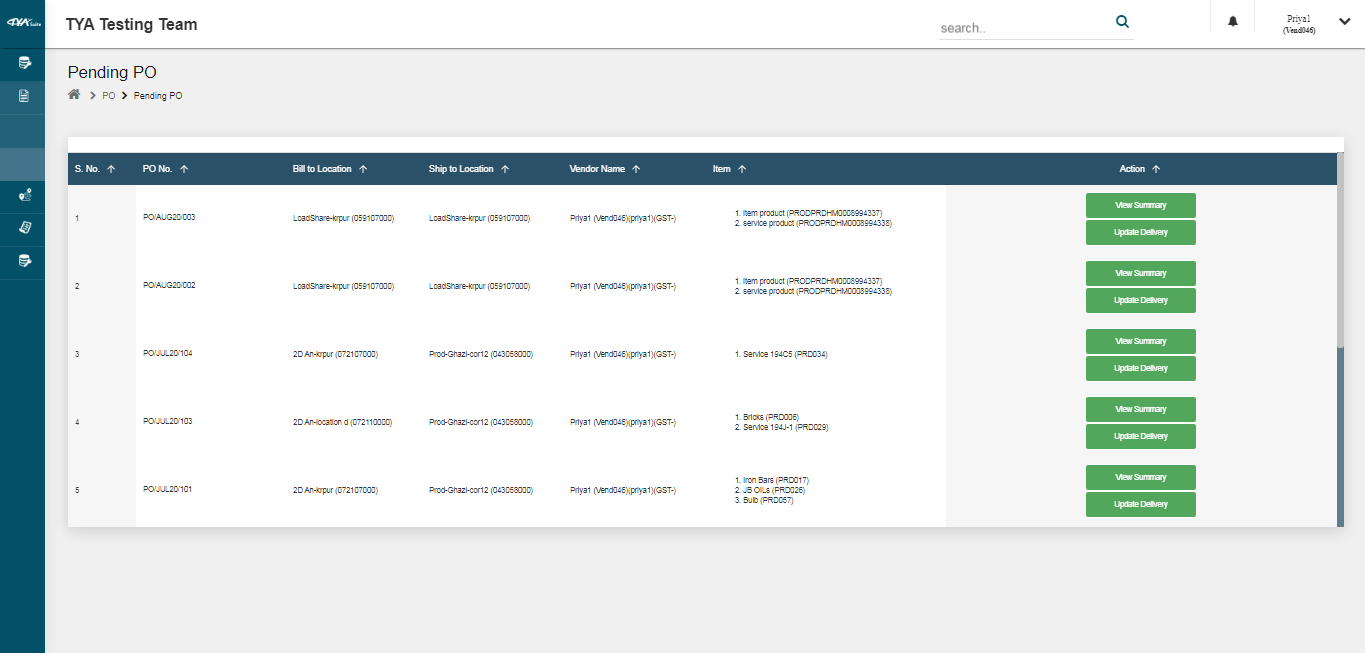Click inside the search input field
This screenshot has width=1365, height=653.
(x=1010, y=26)
